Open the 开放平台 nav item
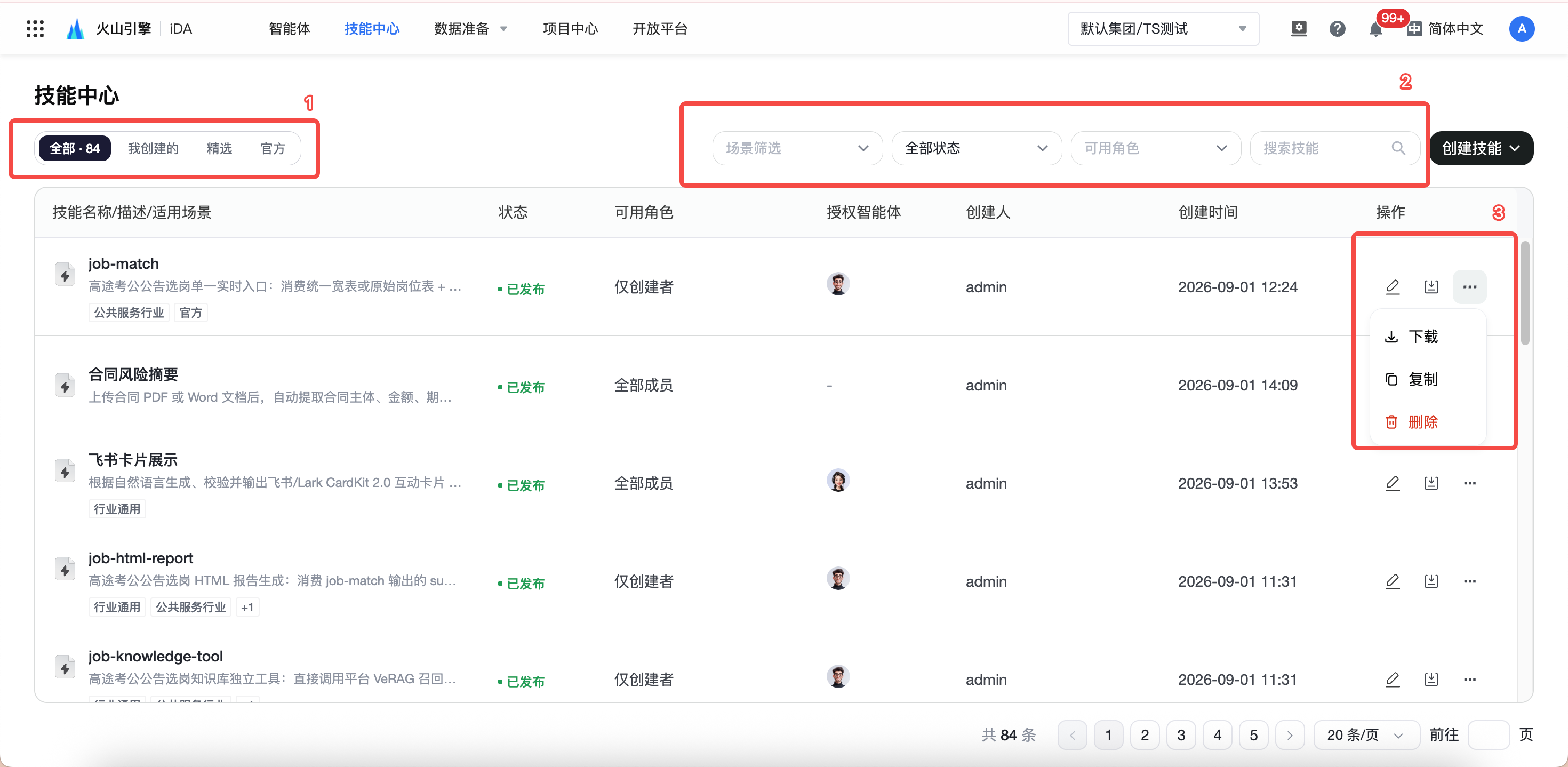1568x767 pixels. click(659, 29)
